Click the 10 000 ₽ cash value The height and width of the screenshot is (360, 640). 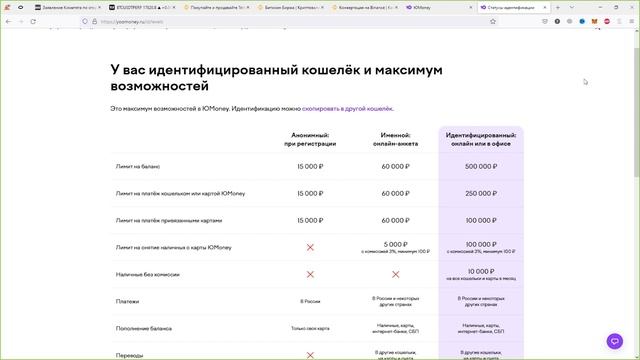pyautogui.click(x=481, y=271)
